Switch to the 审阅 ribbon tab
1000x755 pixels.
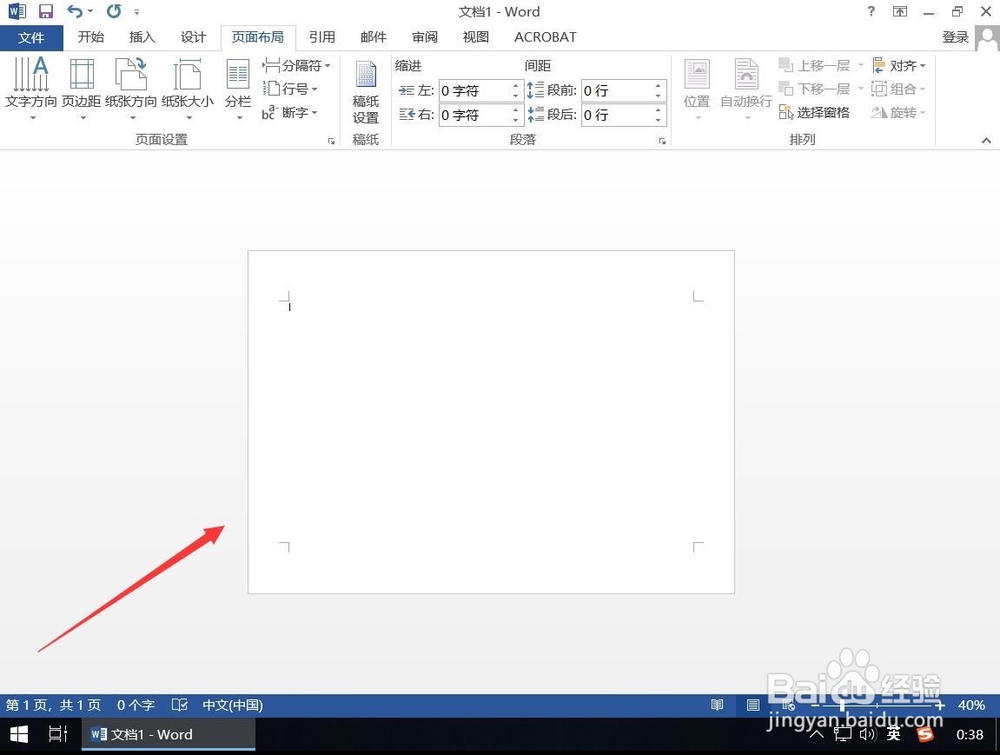point(424,37)
